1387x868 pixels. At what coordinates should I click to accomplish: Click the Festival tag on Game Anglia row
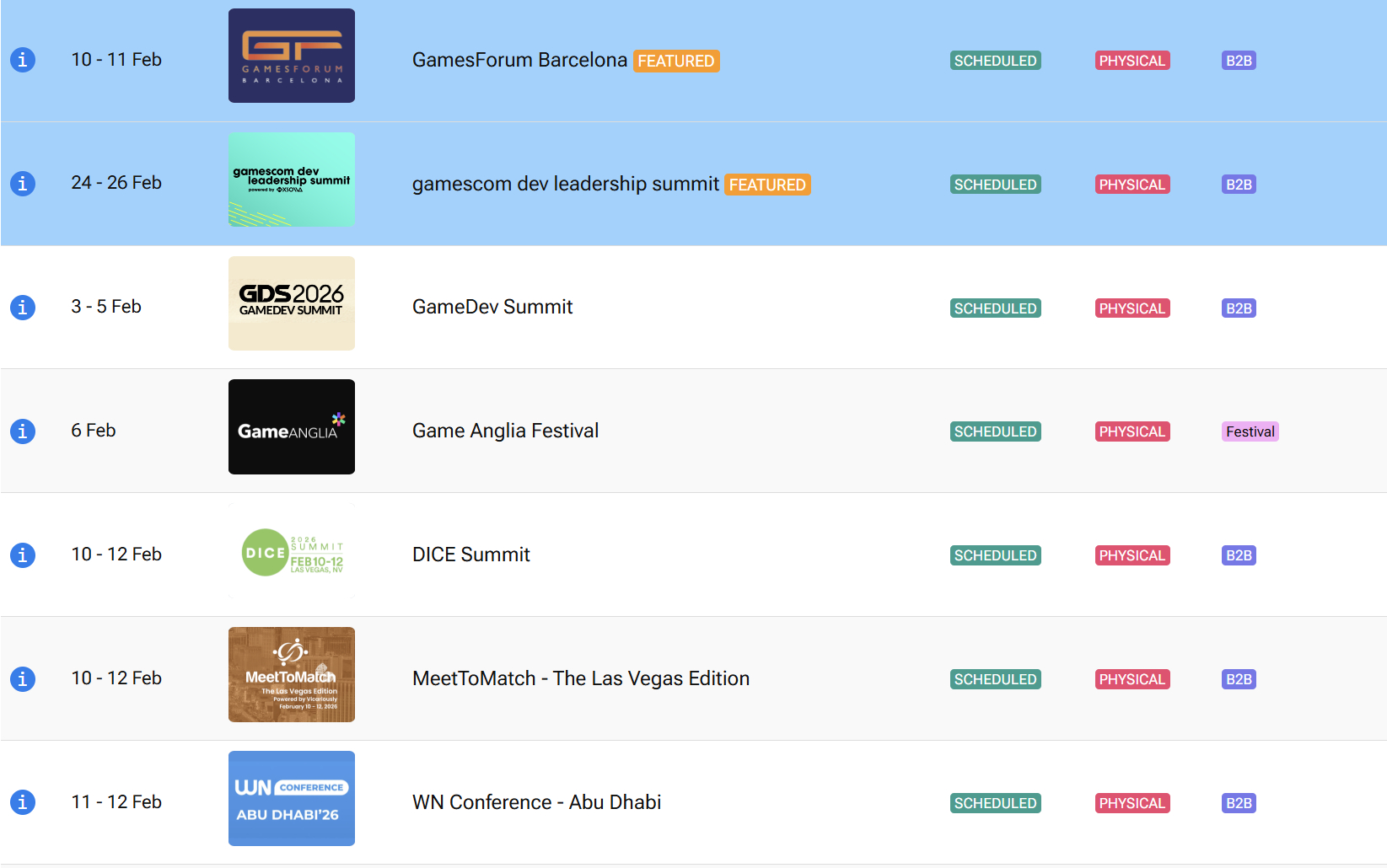[x=1250, y=431]
